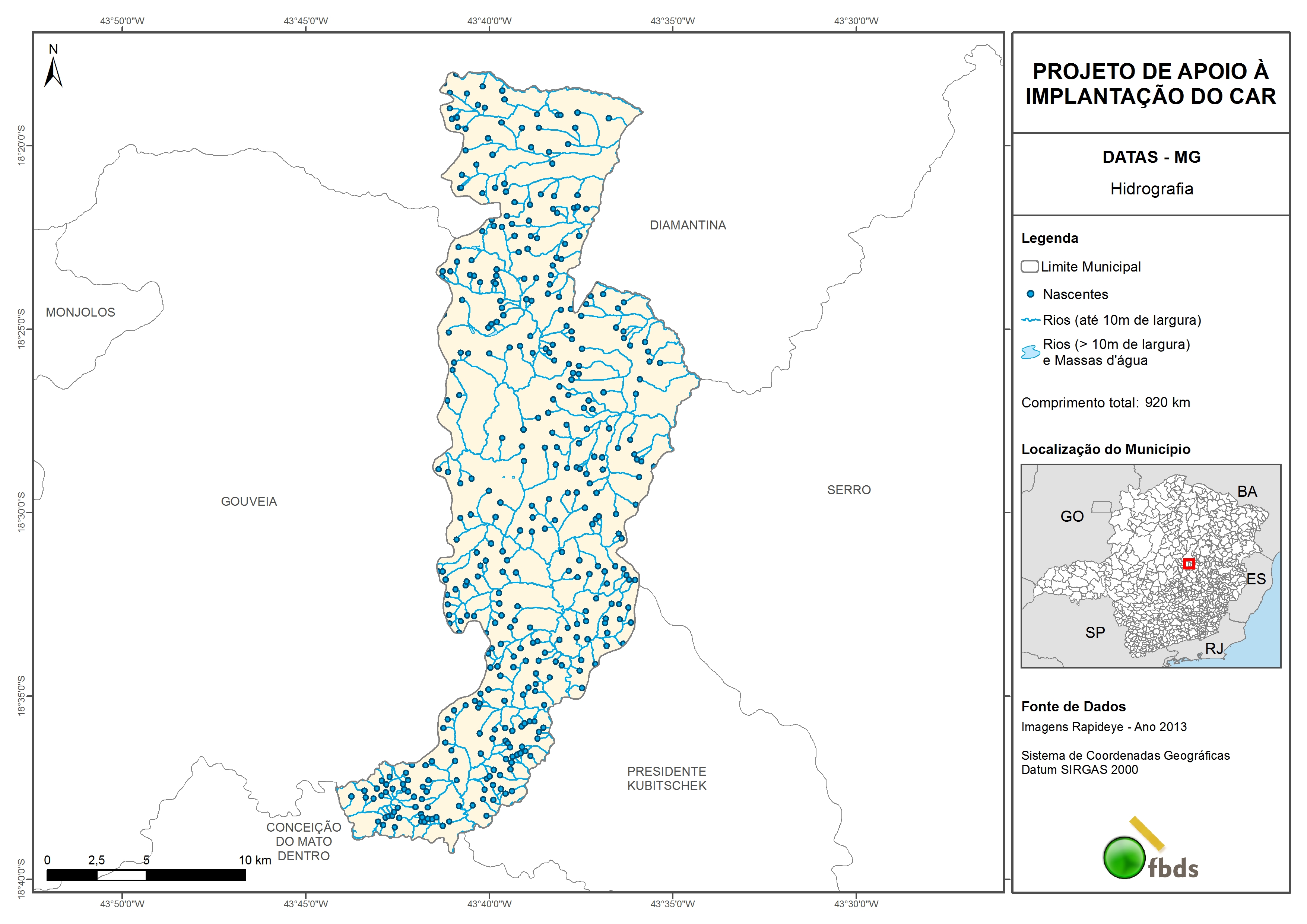Click the Limite Municipal legend box symbol
Screen dimensions: 1307x924
coord(1029,266)
